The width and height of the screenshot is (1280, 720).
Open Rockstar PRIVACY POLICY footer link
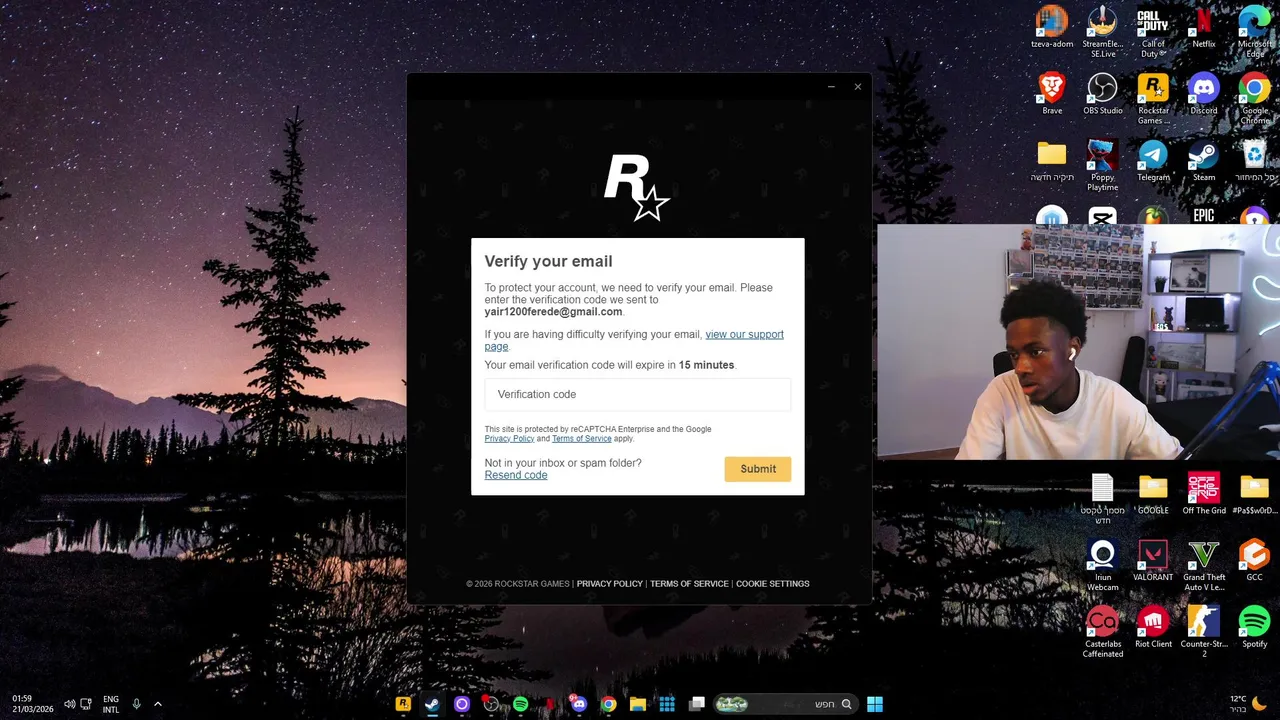(610, 584)
